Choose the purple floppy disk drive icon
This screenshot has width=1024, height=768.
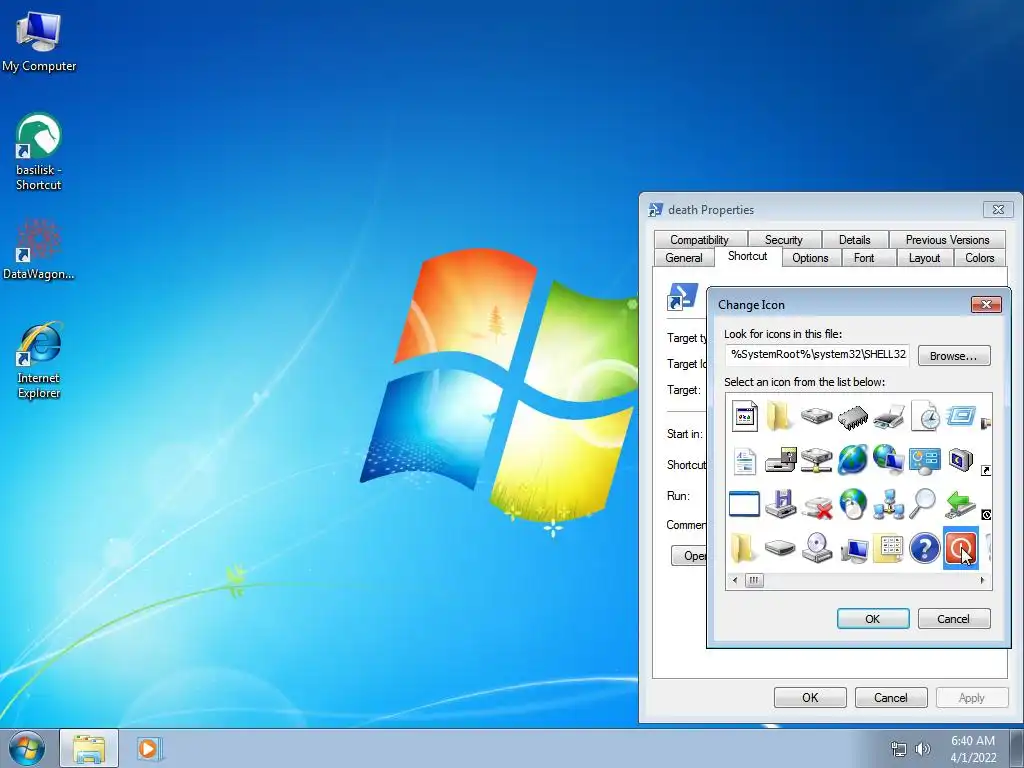coord(780,504)
